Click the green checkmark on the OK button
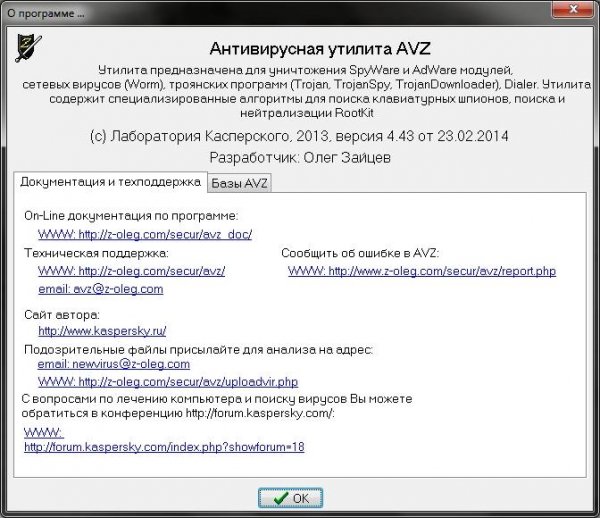 (281, 498)
